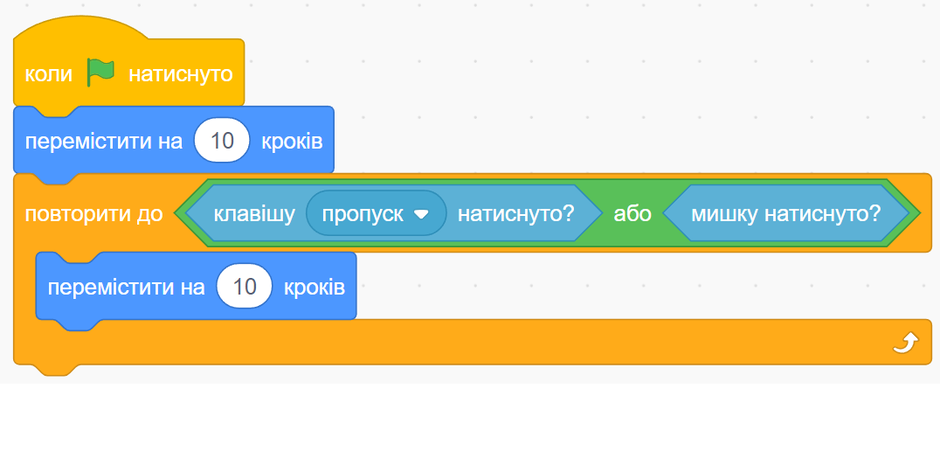Click the green flag icon in hat block
The width and height of the screenshot is (940, 458).
(100, 73)
